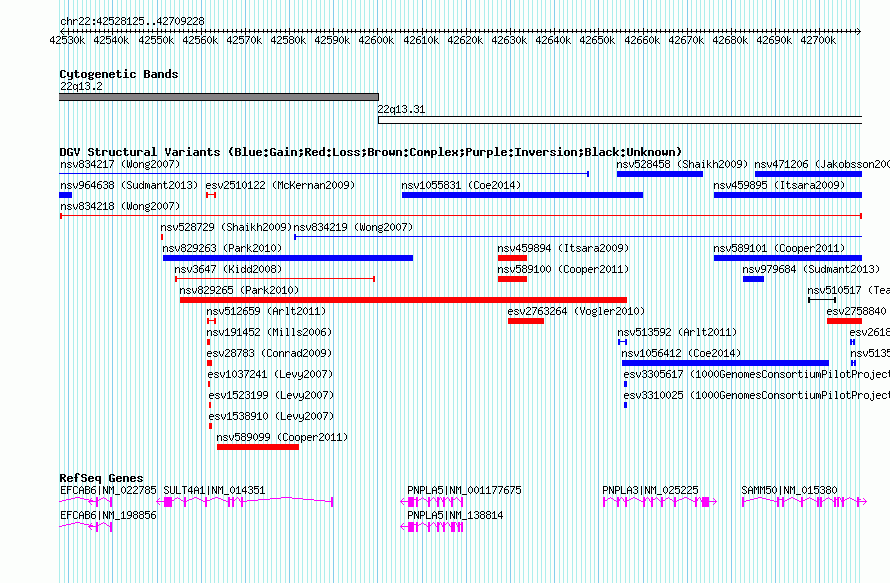
Task: Open the RefSeq Genes track heading
Action: (x=101, y=478)
